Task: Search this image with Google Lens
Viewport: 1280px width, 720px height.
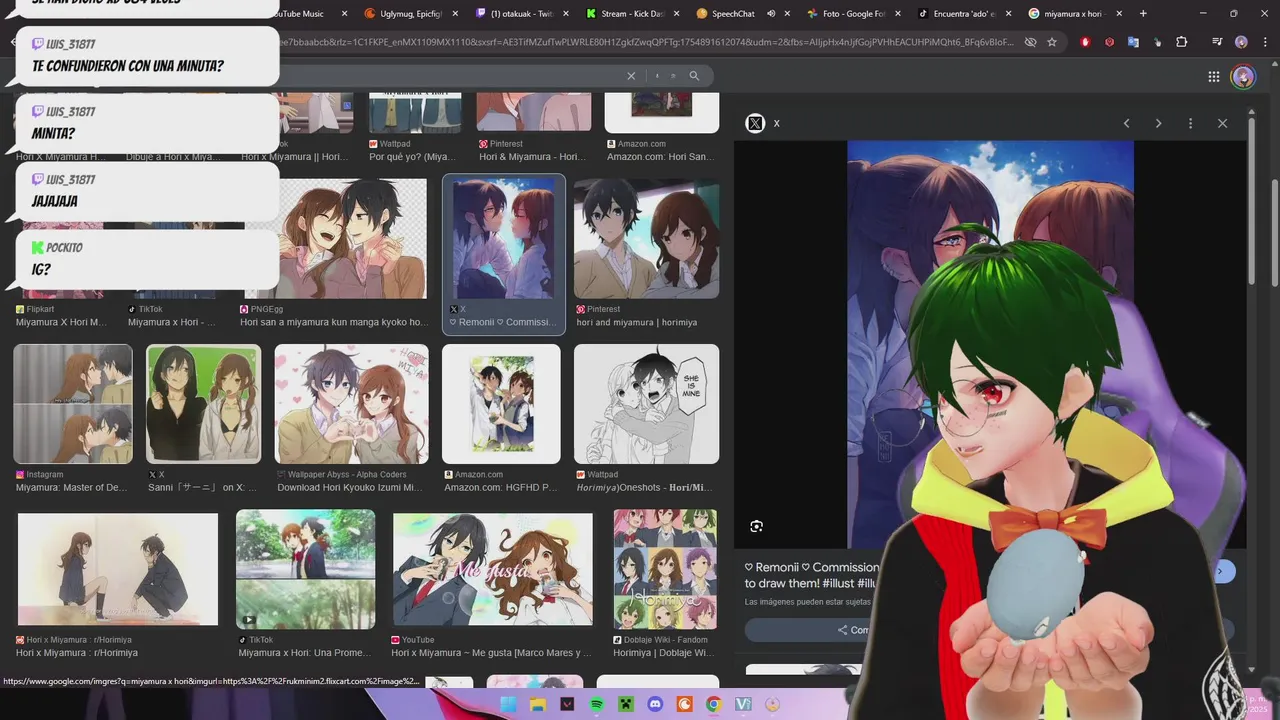Action: (756, 526)
